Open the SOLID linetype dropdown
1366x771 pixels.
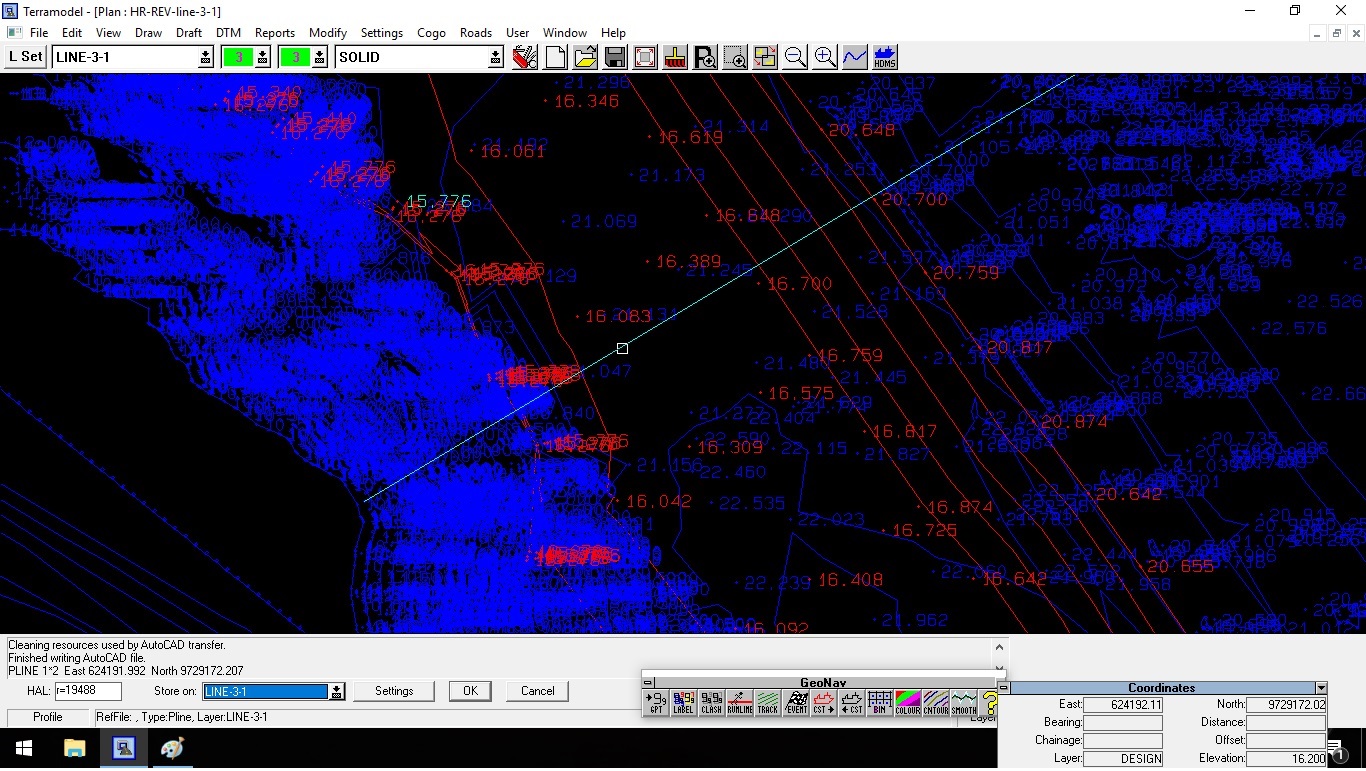tap(495, 57)
